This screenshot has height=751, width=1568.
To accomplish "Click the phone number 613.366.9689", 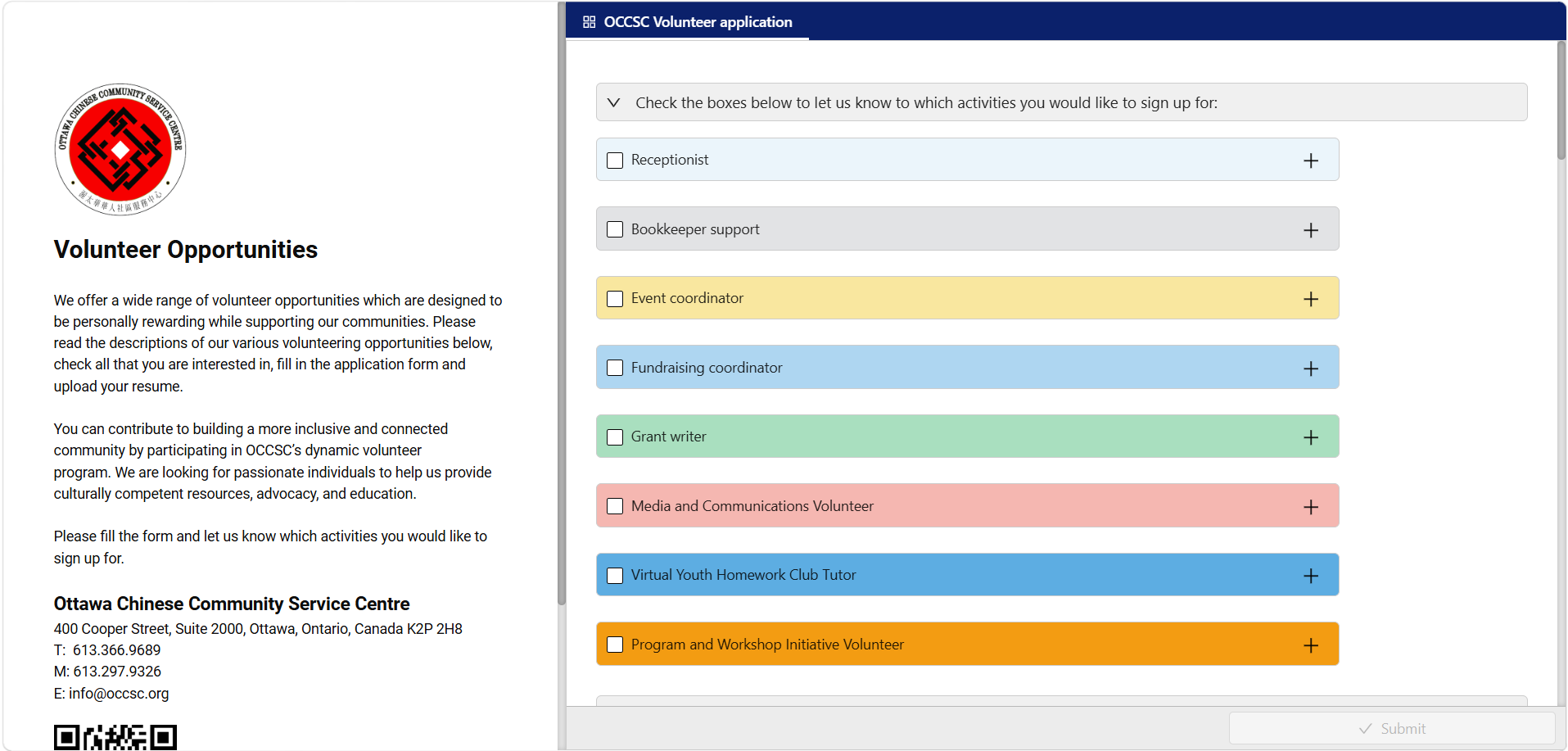I will click(116, 650).
